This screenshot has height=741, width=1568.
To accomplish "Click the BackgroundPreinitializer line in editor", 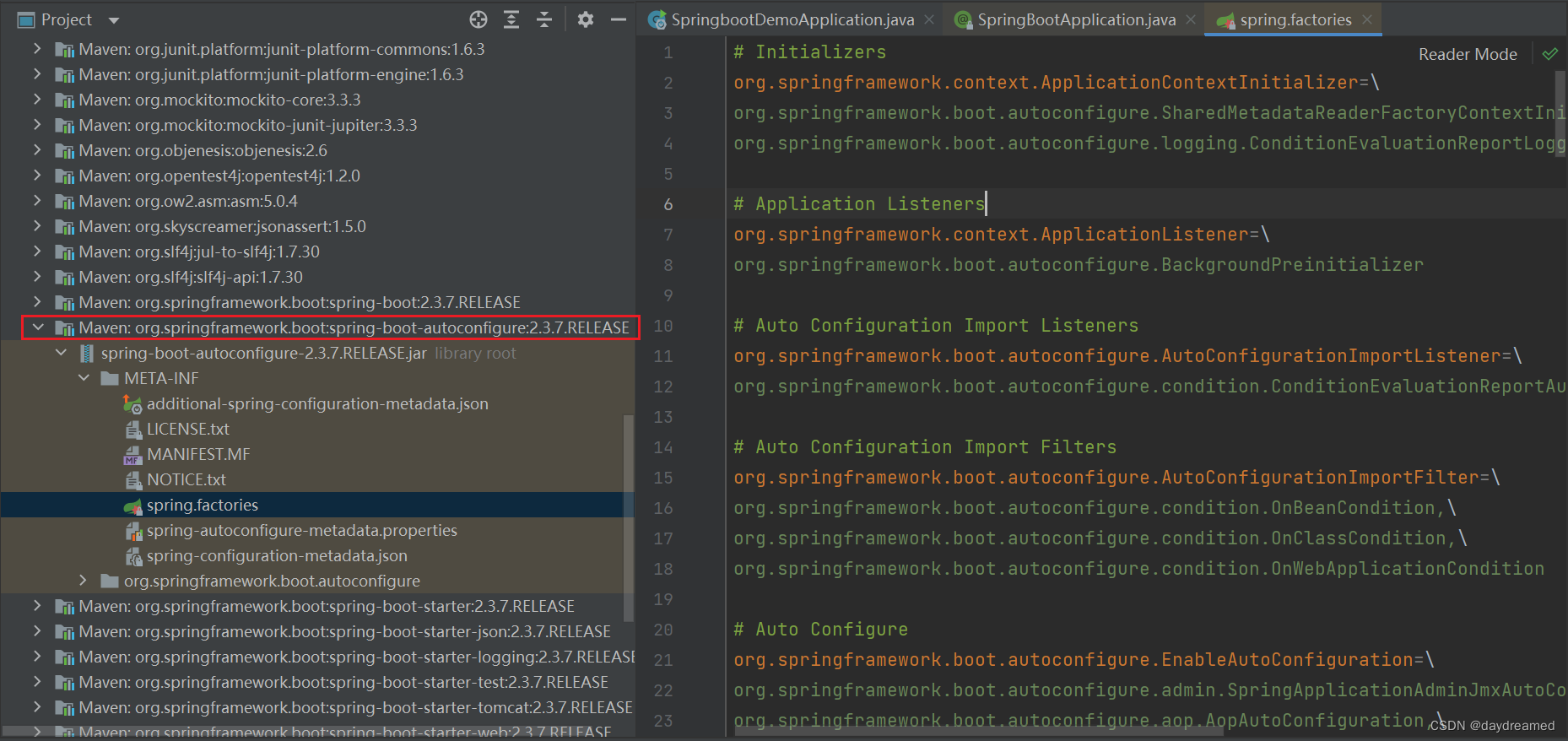I will point(1079,265).
